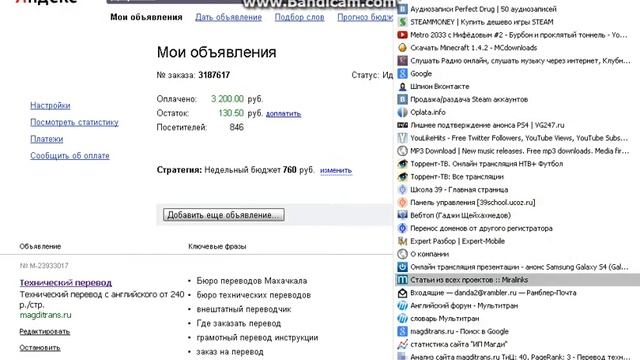Click the Английский форум Мультитран icon

pyautogui.click(x=402, y=306)
